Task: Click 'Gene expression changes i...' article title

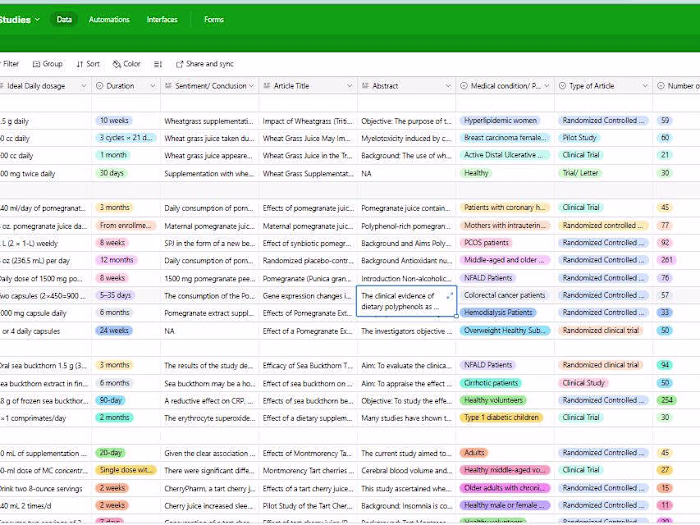Action: click(x=308, y=296)
